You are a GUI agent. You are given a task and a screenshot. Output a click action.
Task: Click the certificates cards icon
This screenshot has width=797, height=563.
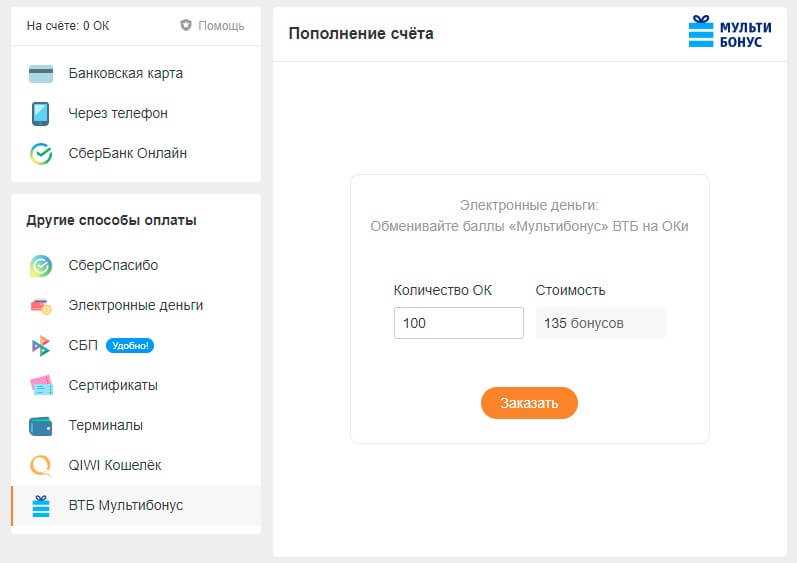point(41,386)
